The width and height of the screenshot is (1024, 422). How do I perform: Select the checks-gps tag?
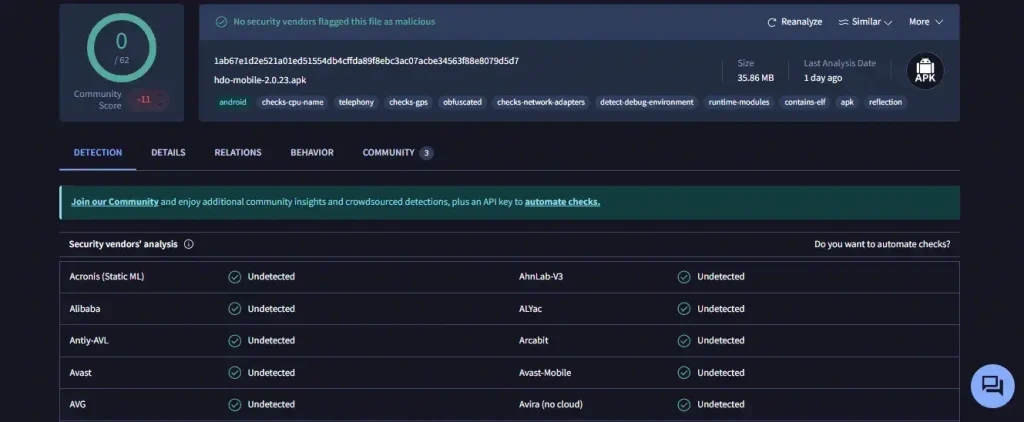408,103
